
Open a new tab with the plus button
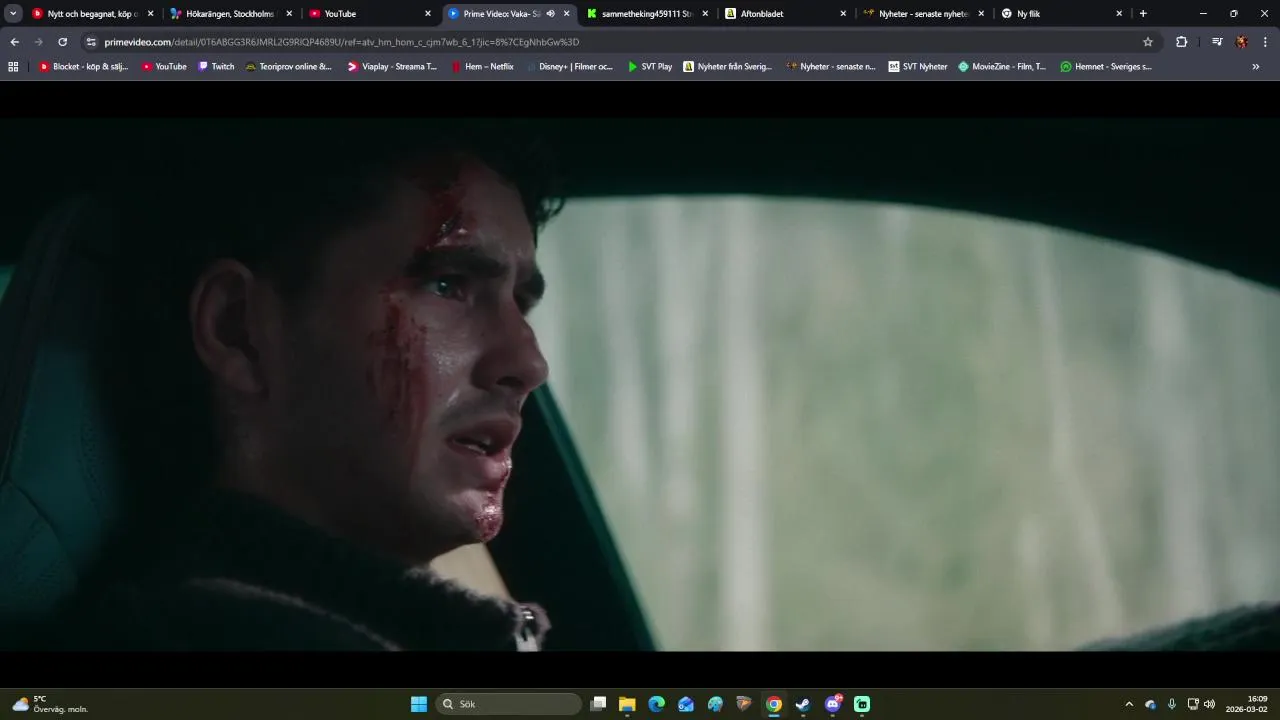[x=1143, y=14]
